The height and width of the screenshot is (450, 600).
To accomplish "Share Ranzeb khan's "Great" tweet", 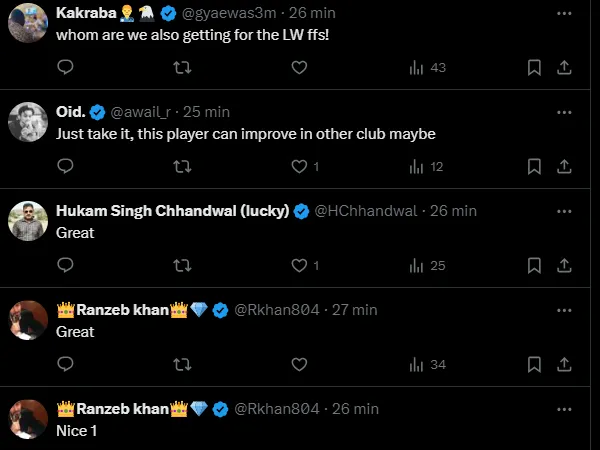I will [564, 365].
